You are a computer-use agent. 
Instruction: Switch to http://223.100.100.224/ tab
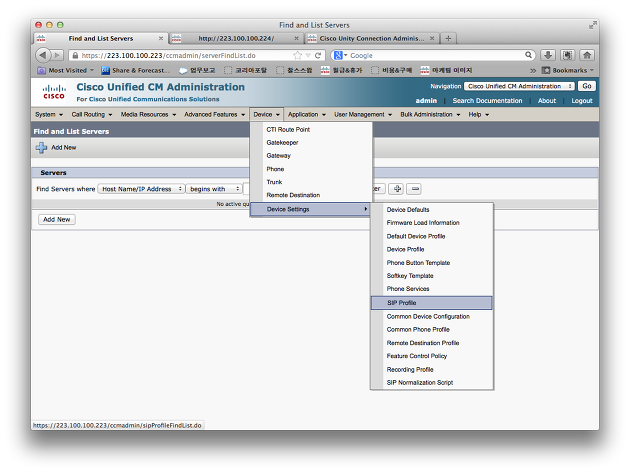coord(236,38)
